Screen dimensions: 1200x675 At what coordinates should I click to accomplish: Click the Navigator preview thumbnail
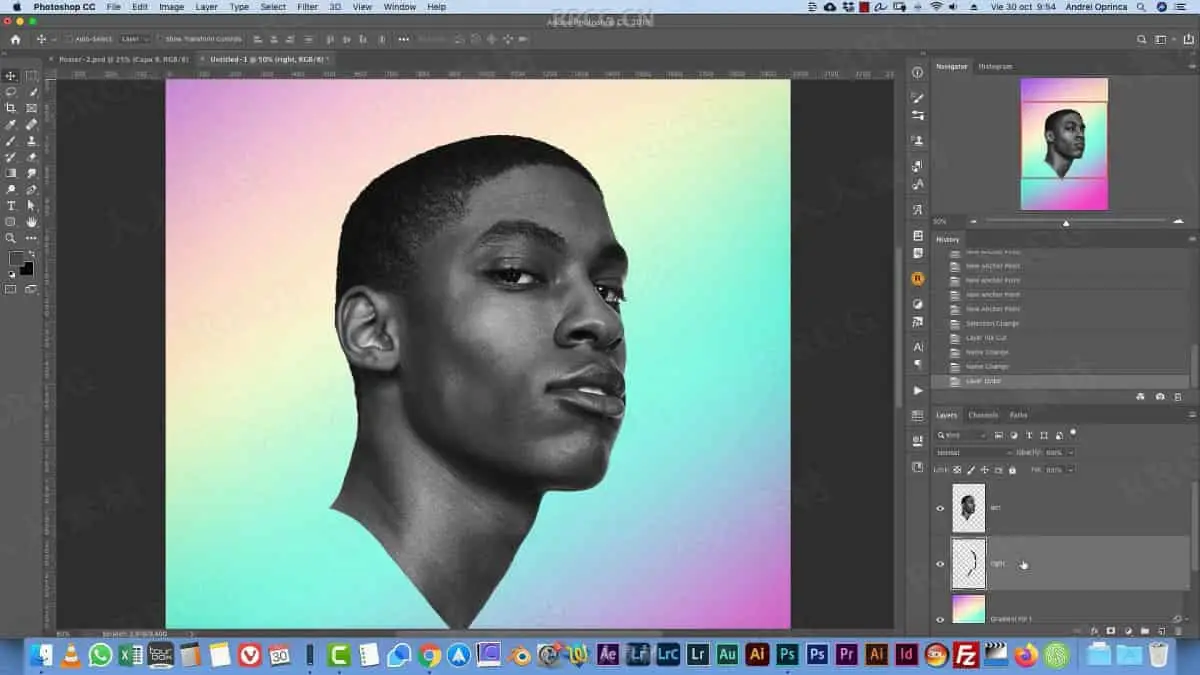tap(1064, 144)
